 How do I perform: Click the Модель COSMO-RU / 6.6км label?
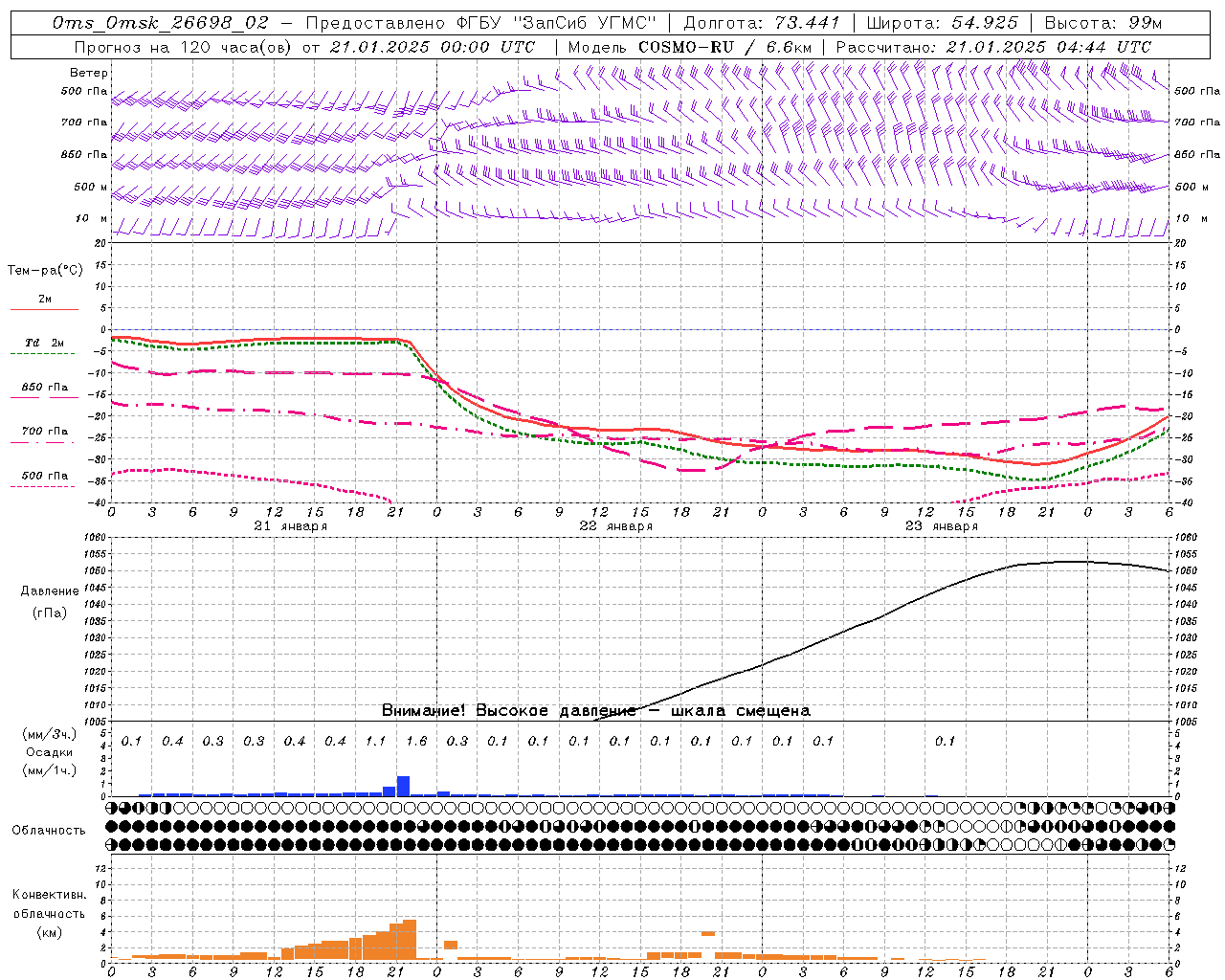coord(690,47)
